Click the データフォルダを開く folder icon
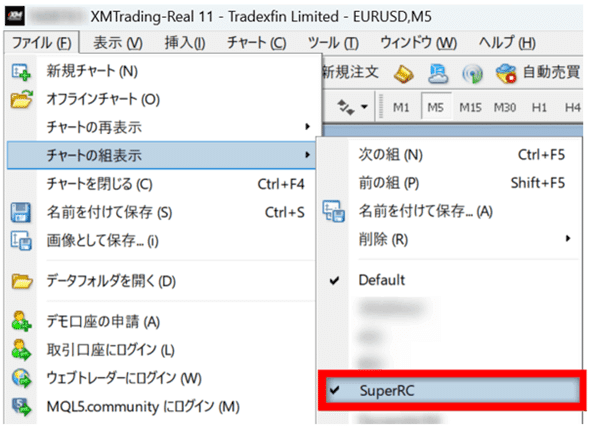Image resolution: width=591 pixels, height=427 pixels. (22, 281)
